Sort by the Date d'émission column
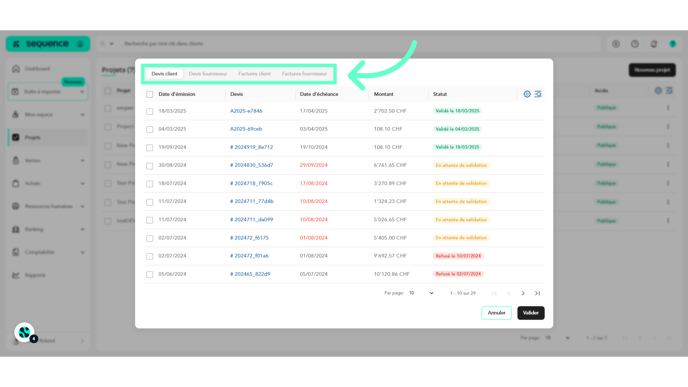The height and width of the screenshot is (387, 688). pyautogui.click(x=177, y=94)
